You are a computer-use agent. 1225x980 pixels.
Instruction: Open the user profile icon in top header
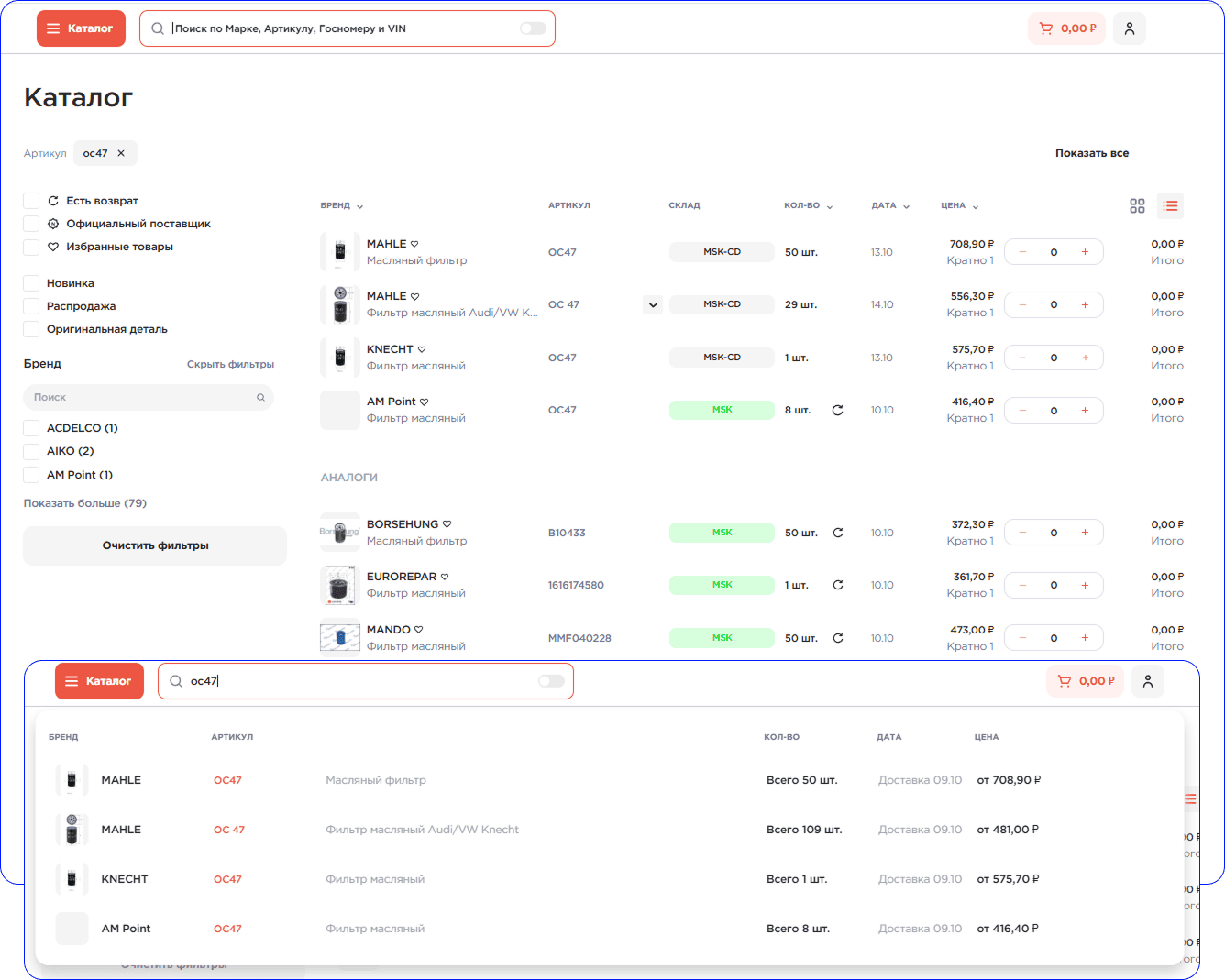pos(1129,28)
